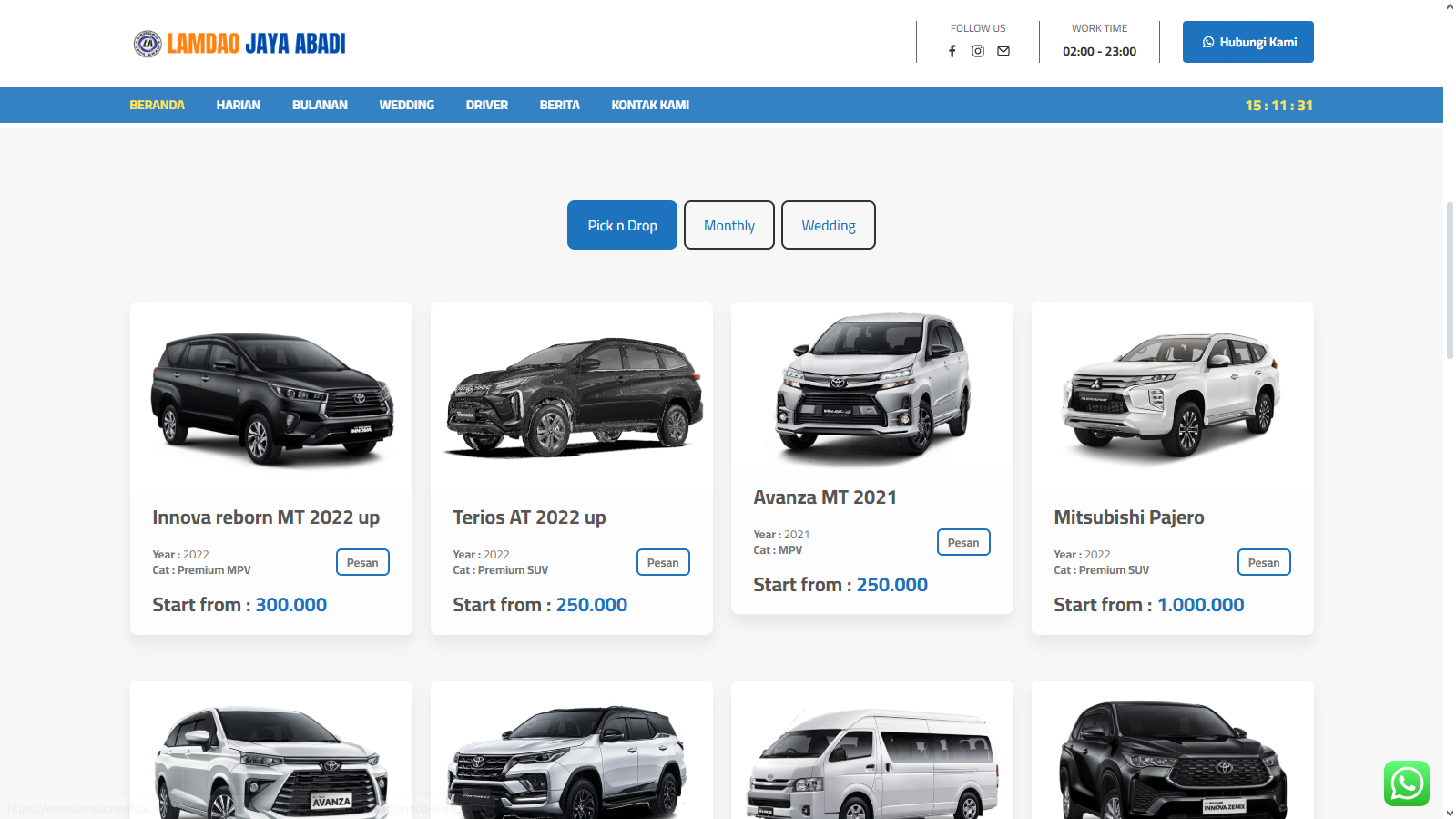Open the silver Avanza MT 2021 image

(872, 386)
